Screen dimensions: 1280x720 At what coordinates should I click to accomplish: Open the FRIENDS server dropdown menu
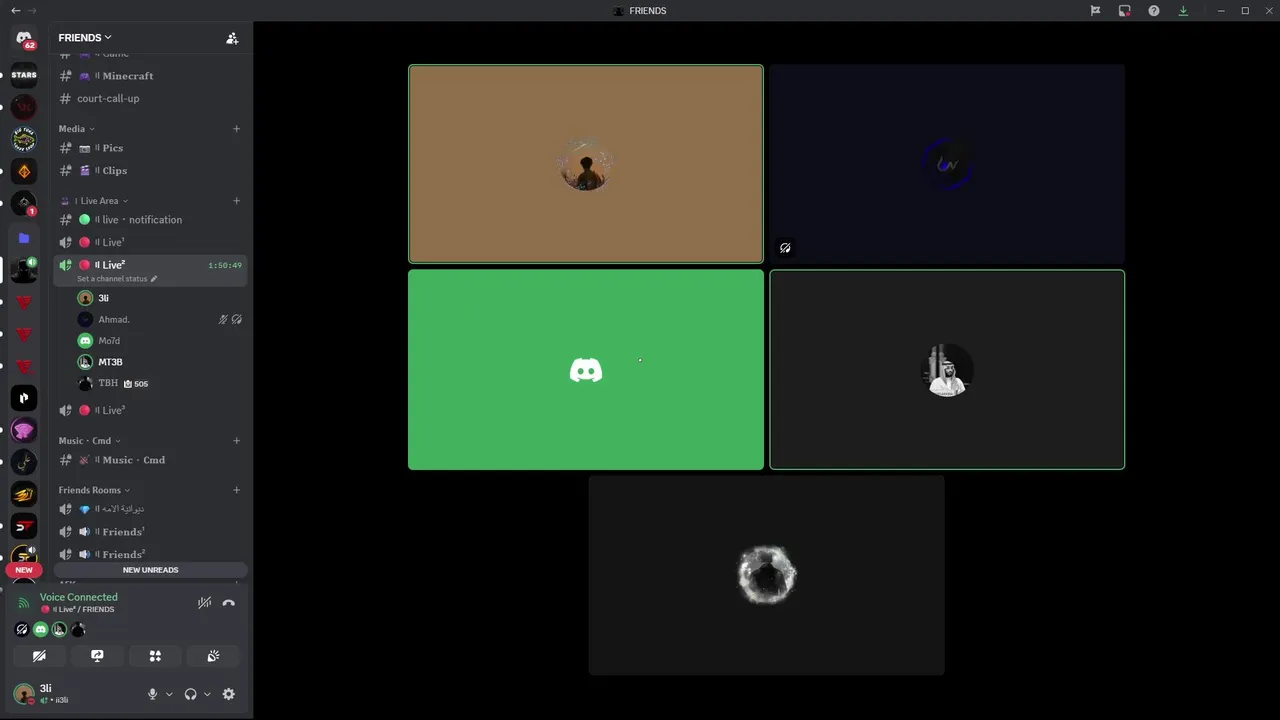pyautogui.click(x=85, y=38)
